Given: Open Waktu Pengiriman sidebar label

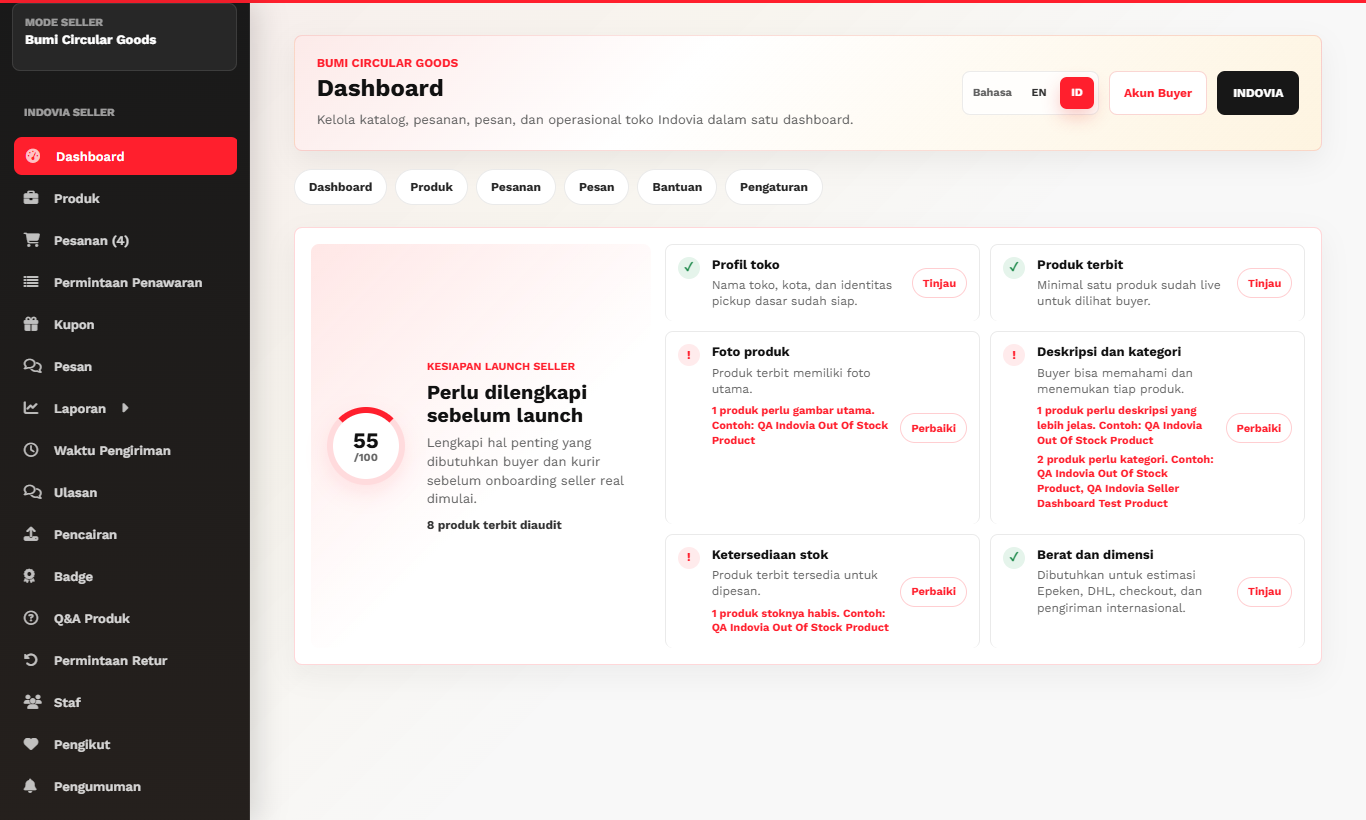Looking at the screenshot, I should [112, 451].
